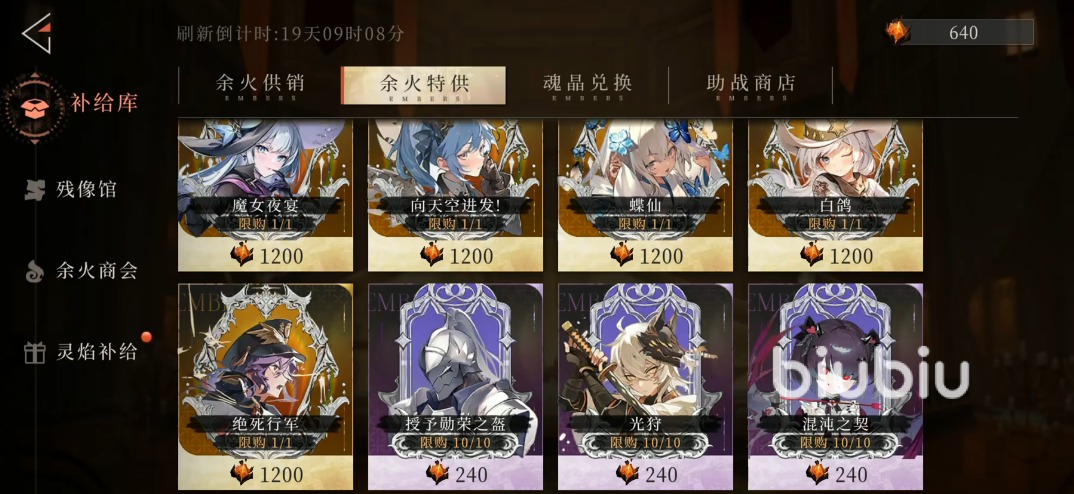Open the 残像馆 sidebar icon

point(34,190)
